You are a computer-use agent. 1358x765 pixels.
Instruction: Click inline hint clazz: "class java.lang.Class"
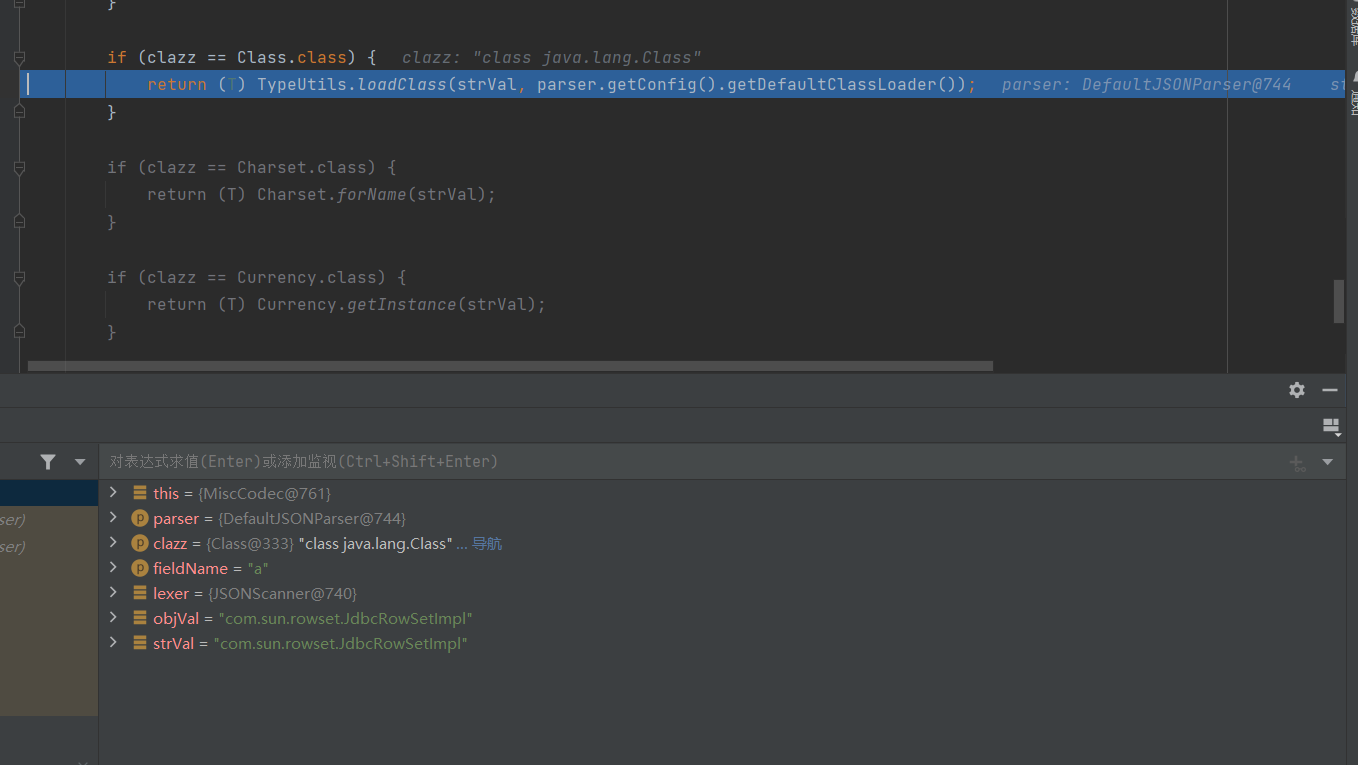click(552, 58)
